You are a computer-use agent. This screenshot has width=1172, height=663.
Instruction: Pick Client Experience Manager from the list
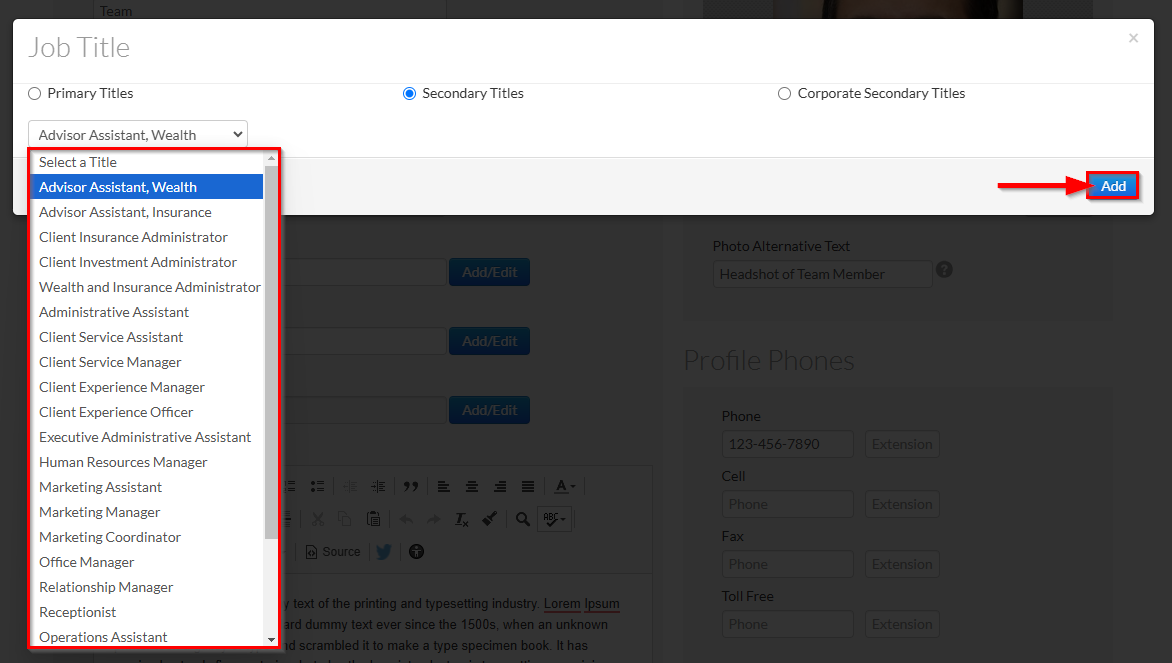click(147, 387)
